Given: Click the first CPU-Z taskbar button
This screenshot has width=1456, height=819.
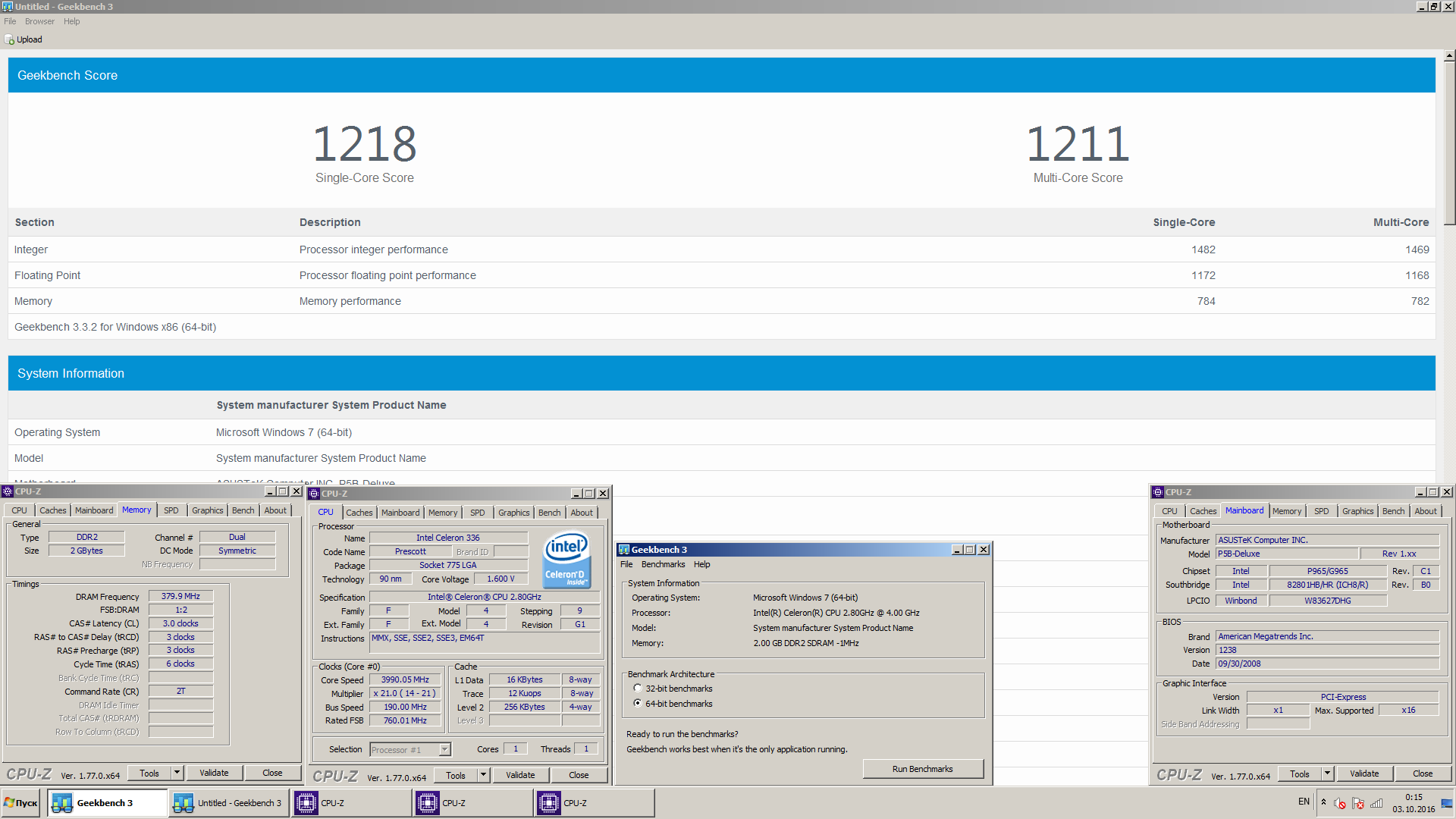Looking at the screenshot, I should click(x=351, y=803).
